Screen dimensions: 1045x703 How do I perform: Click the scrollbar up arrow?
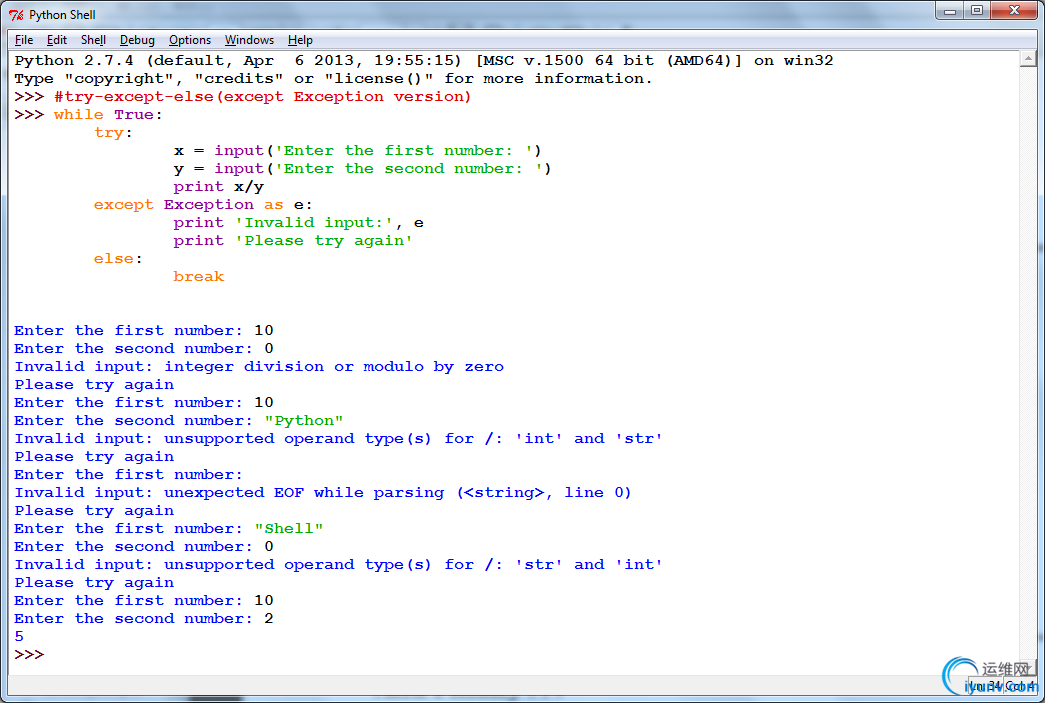(1028, 59)
